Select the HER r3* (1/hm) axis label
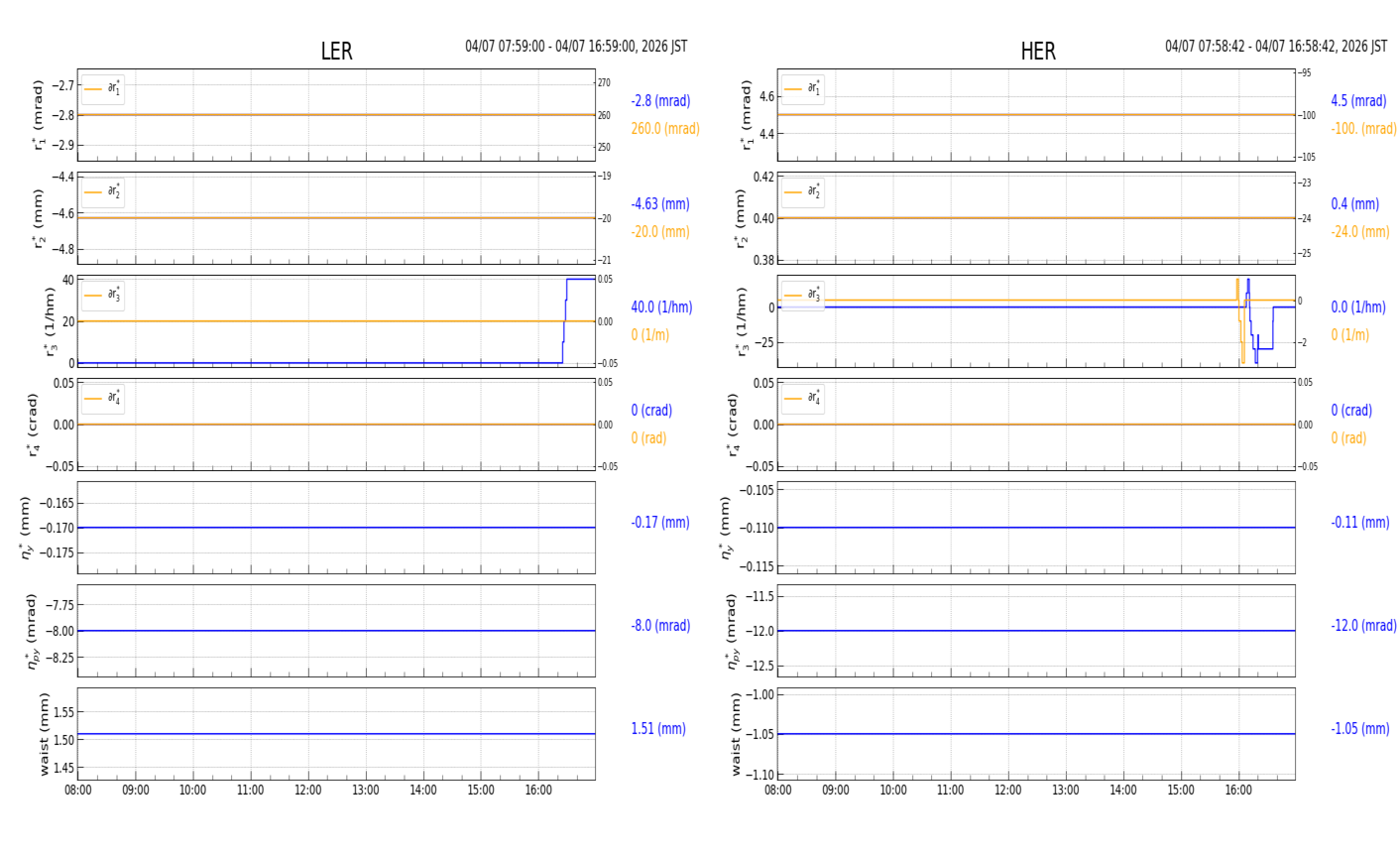Screen dimensions: 1400x857 [x=740, y=321]
